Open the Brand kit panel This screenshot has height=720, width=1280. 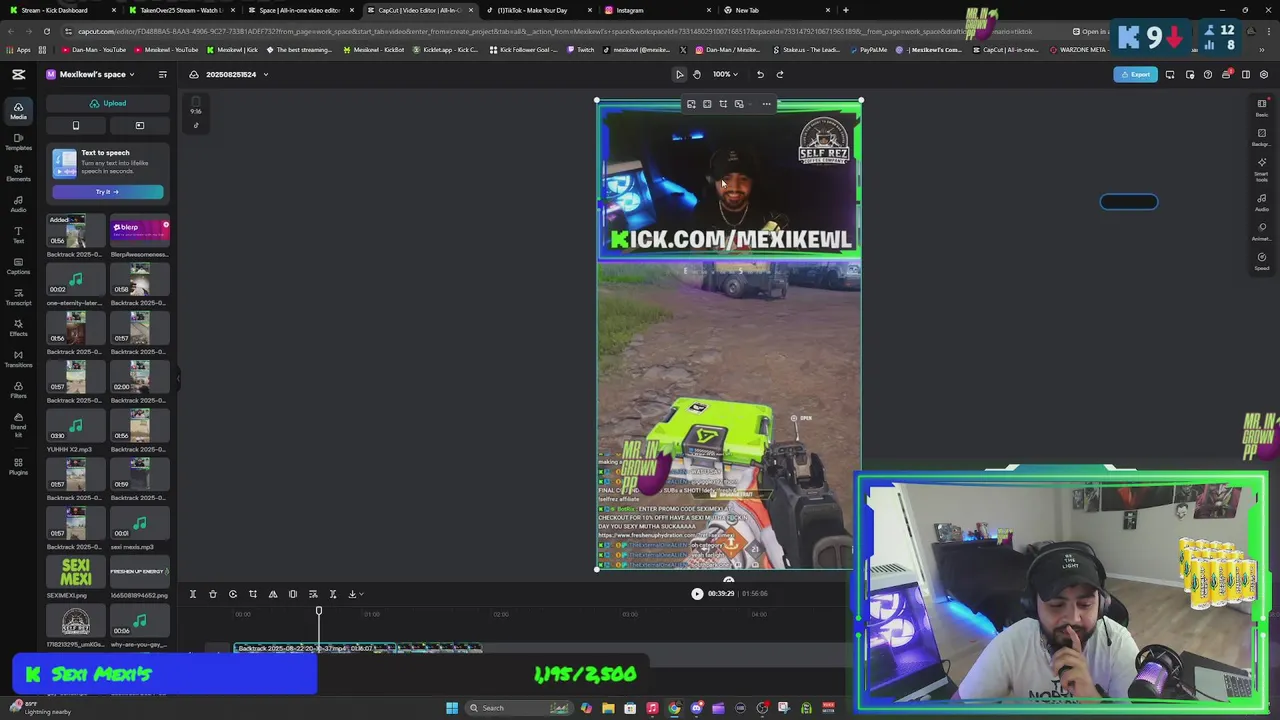pos(18,424)
